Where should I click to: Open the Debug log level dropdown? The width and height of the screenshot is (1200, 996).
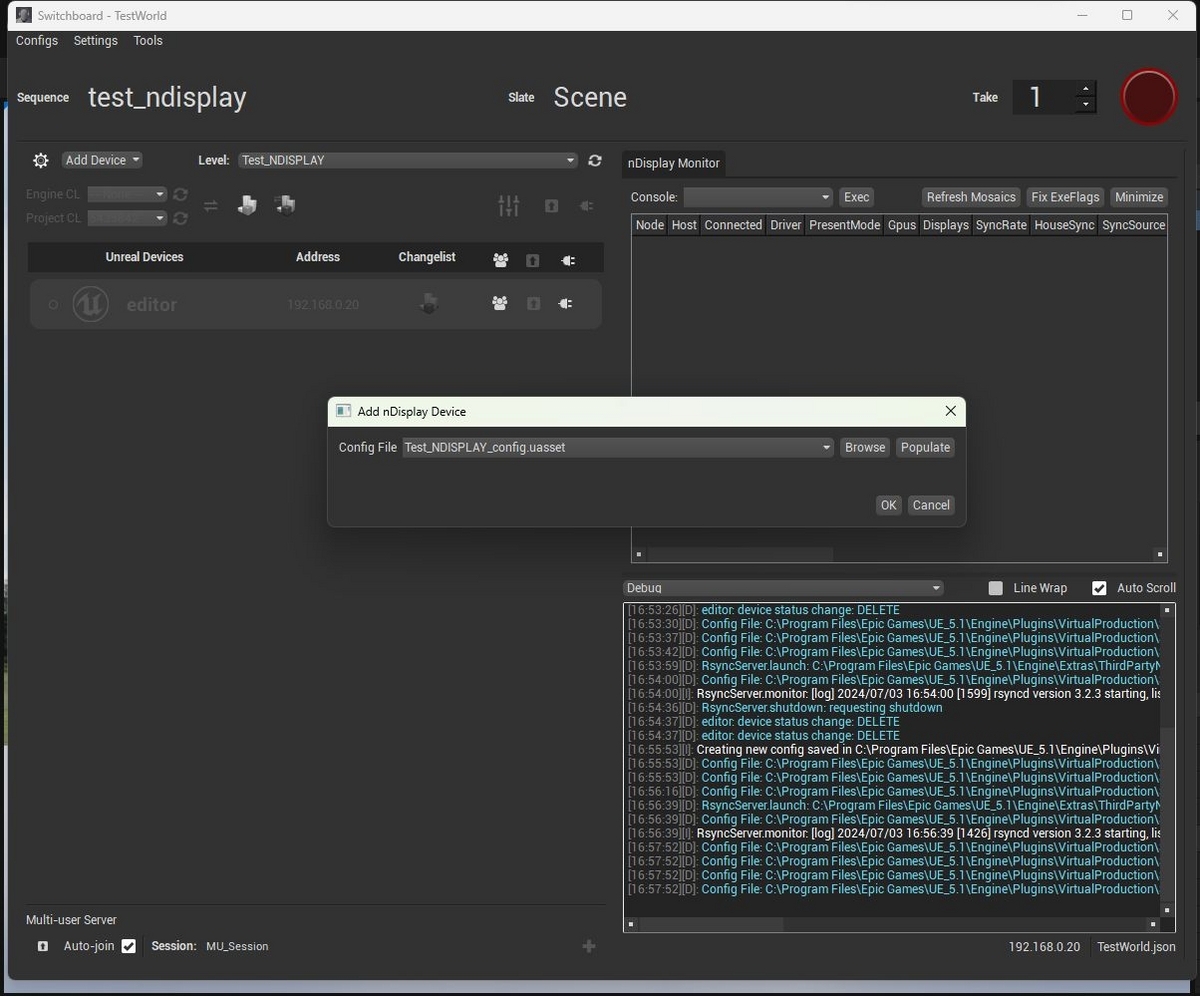(x=783, y=588)
